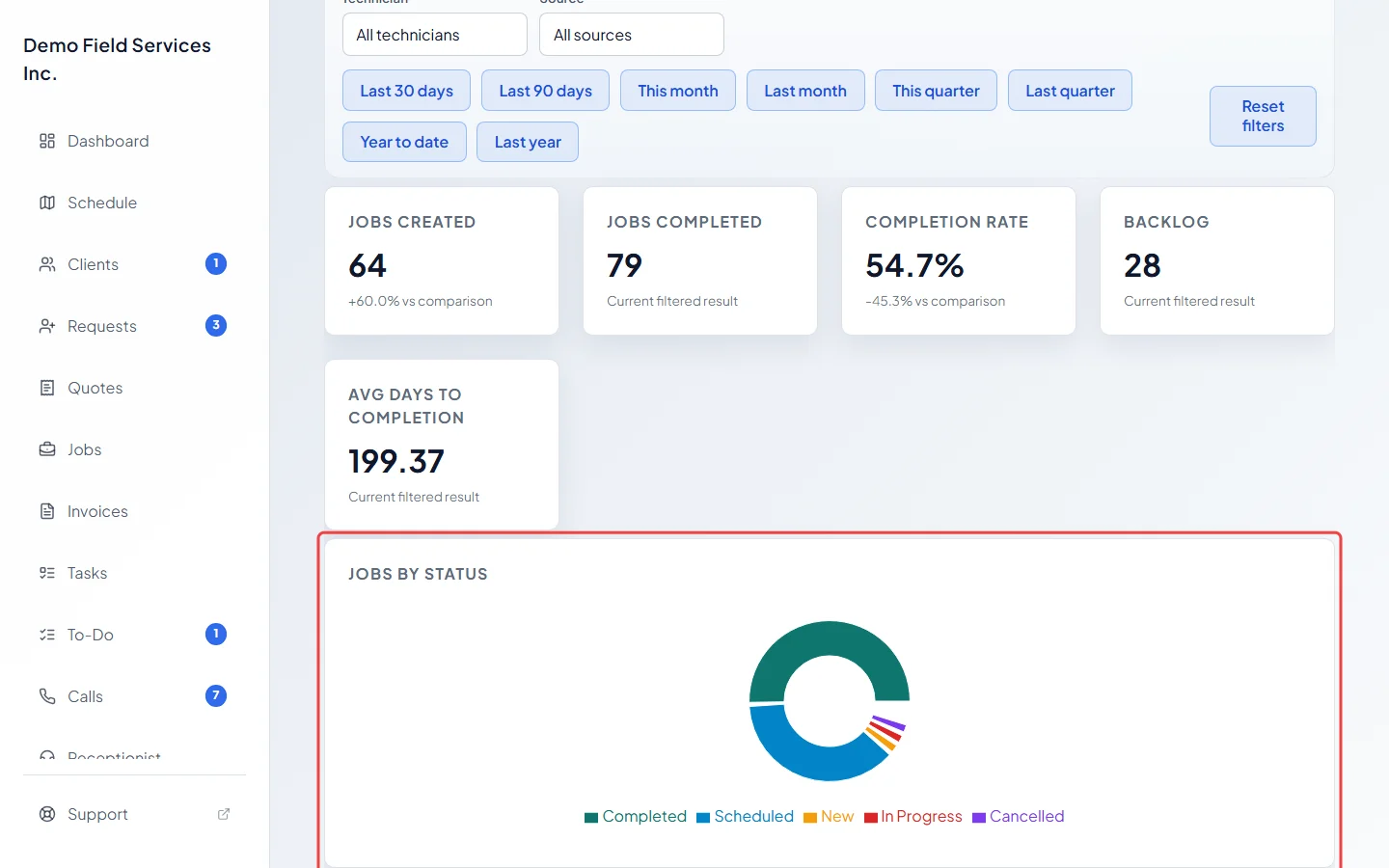Click the Reset filters button
This screenshot has height=868, width=1389.
[1263, 116]
